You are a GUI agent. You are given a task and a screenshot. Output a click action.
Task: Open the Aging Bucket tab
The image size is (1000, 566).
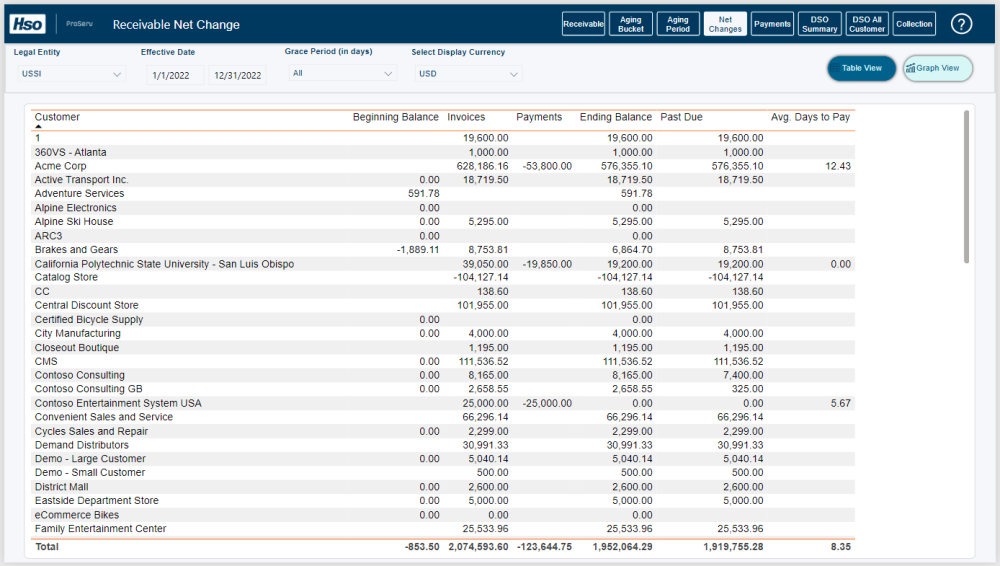[x=631, y=24]
